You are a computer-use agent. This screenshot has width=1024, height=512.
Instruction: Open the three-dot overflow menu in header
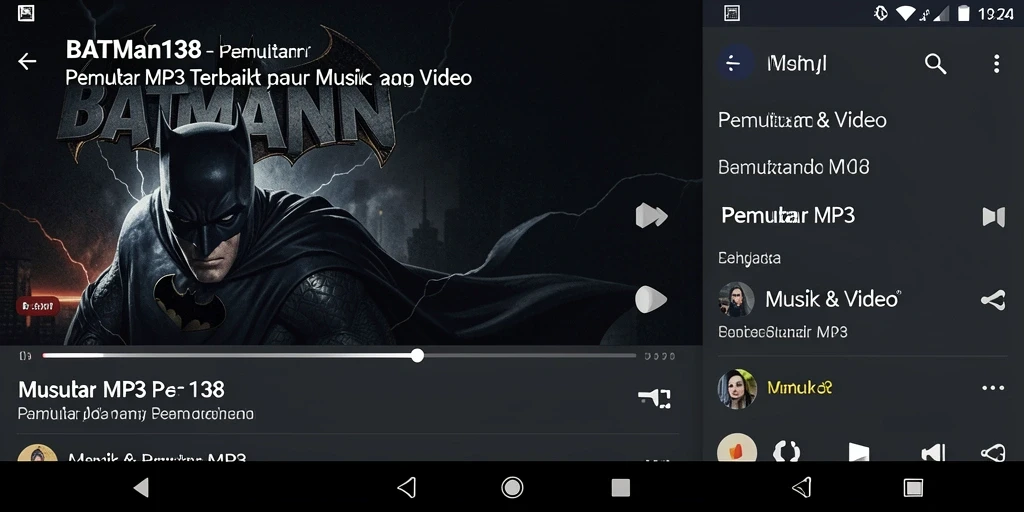[996, 63]
